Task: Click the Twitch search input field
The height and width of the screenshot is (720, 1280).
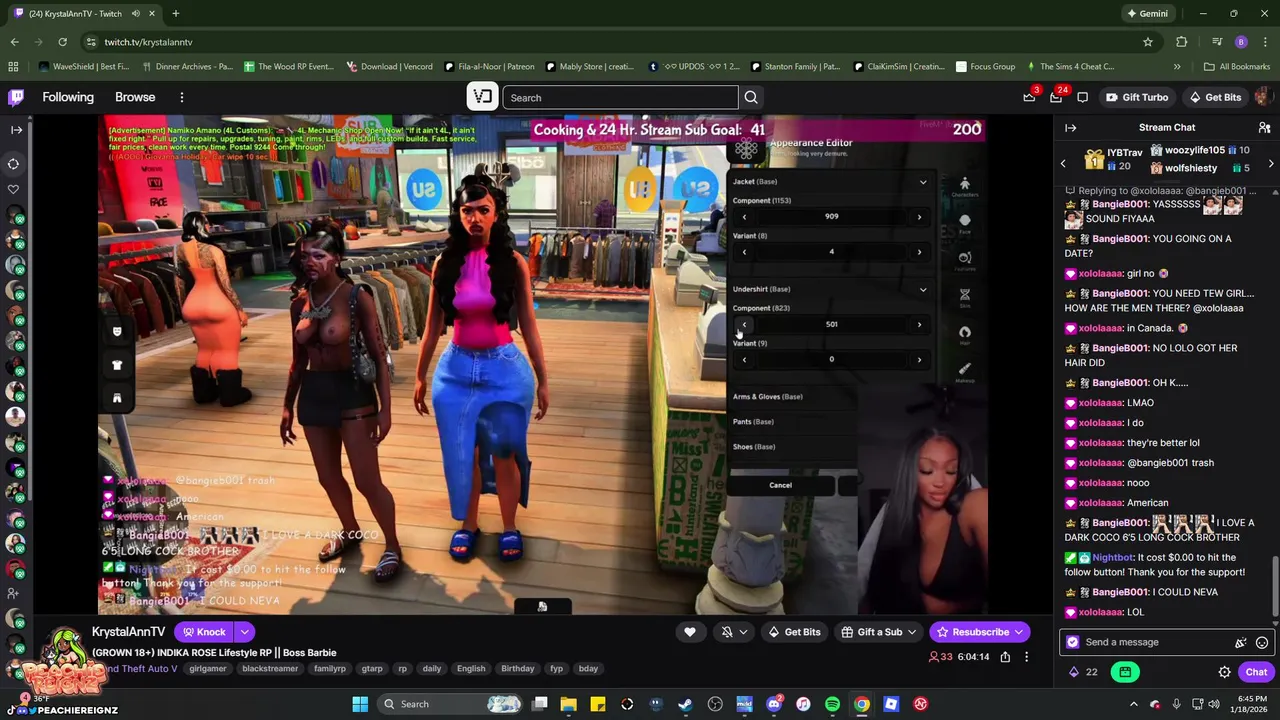Action: pyautogui.click(x=621, y=97)
